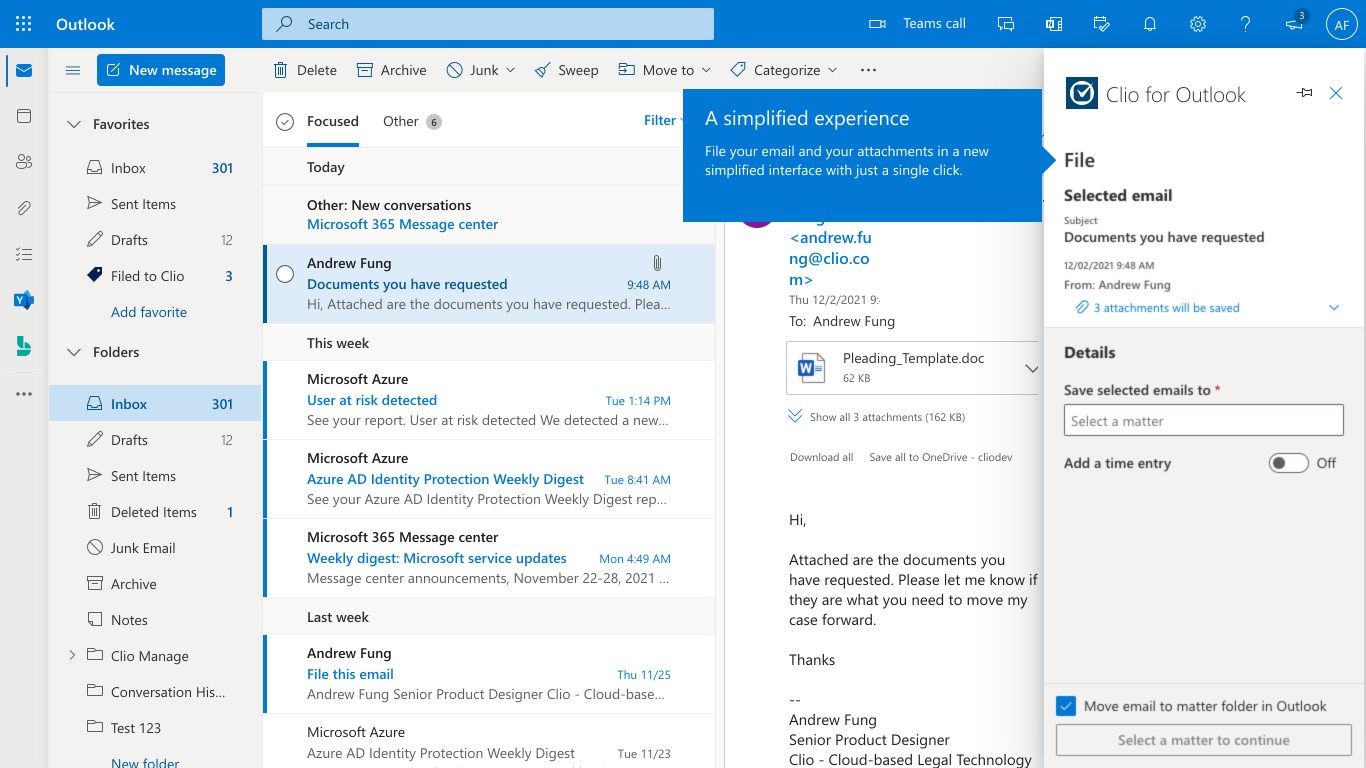Pin the Clio for Outlook pane
1366x768 pixels.
pos(1304,93)
